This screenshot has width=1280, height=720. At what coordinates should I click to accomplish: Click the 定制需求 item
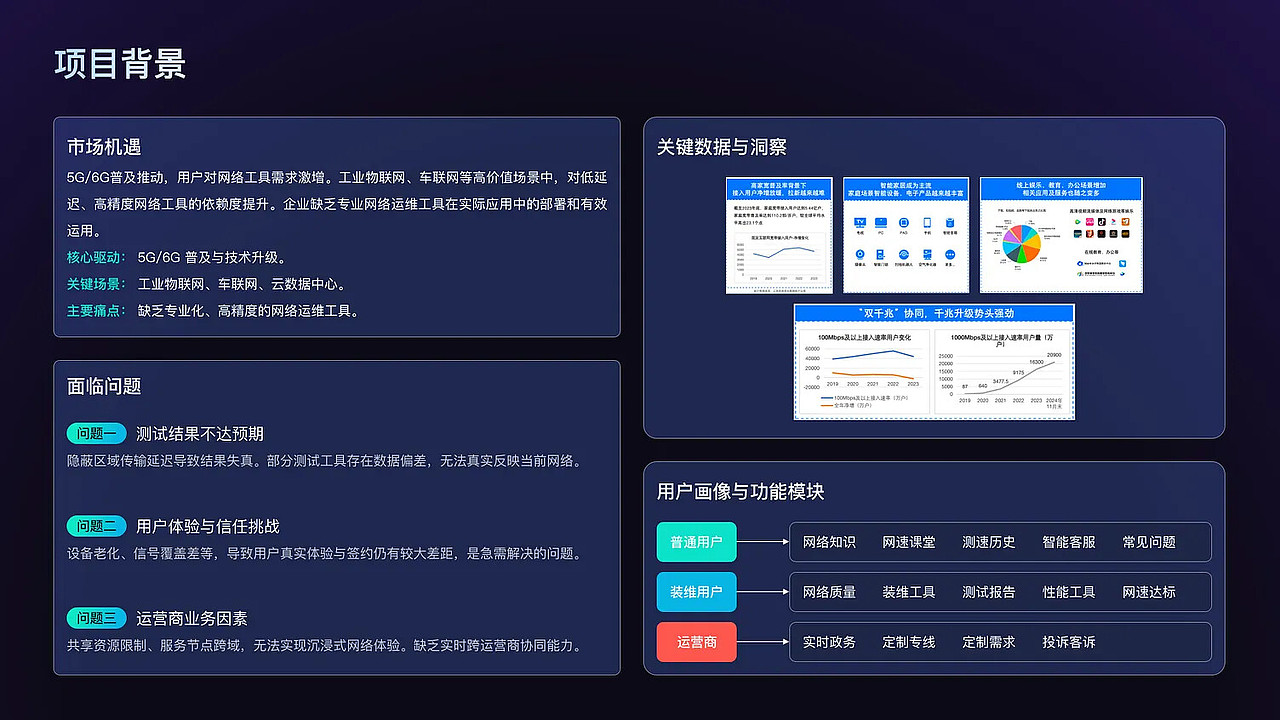pos(989,642)
